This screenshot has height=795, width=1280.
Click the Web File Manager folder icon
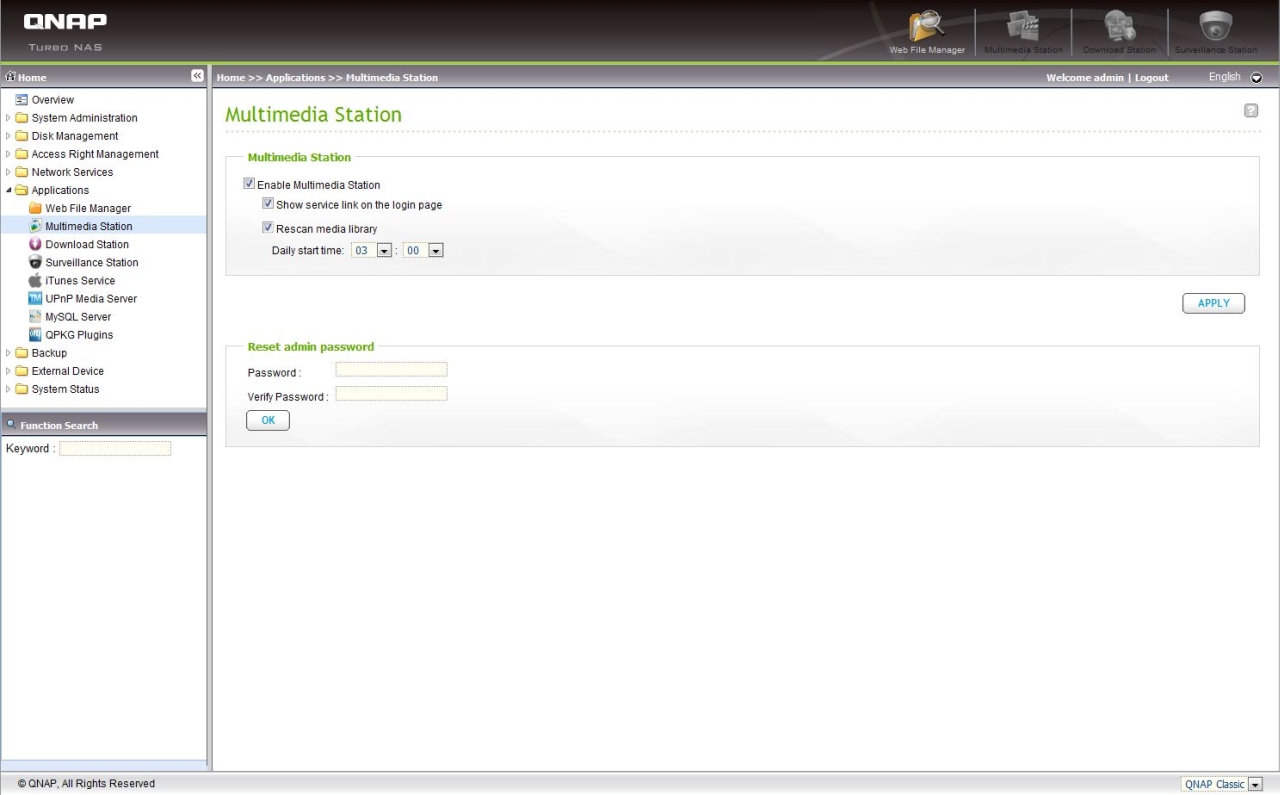35,208
